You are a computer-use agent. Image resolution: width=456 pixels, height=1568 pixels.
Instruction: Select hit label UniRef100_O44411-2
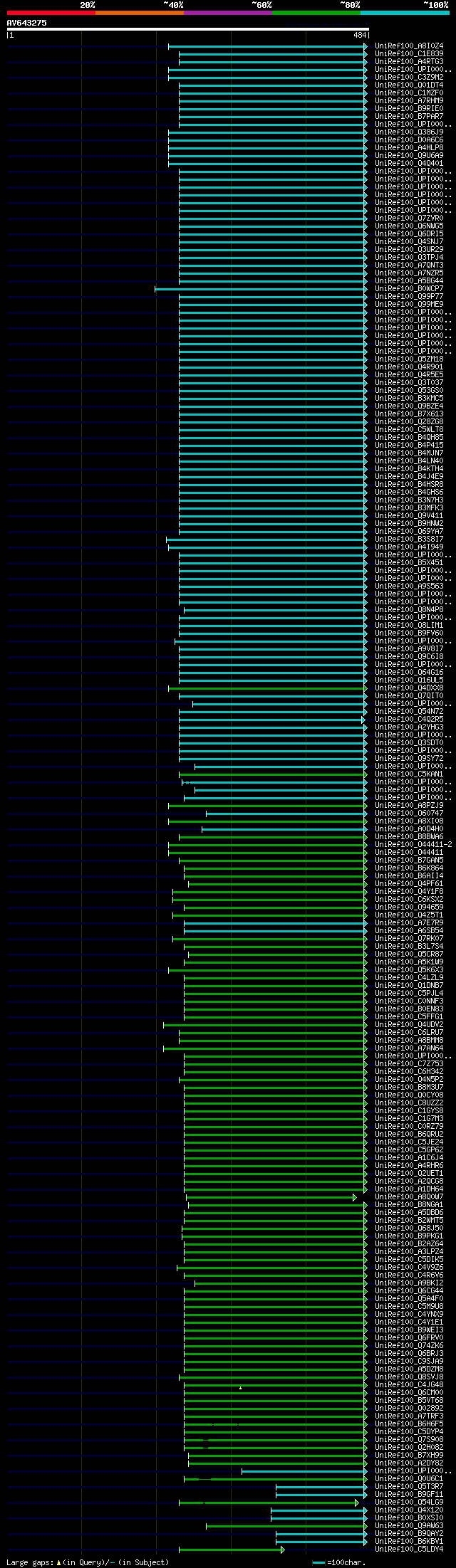pyautogui.click(x=413, y=844)
